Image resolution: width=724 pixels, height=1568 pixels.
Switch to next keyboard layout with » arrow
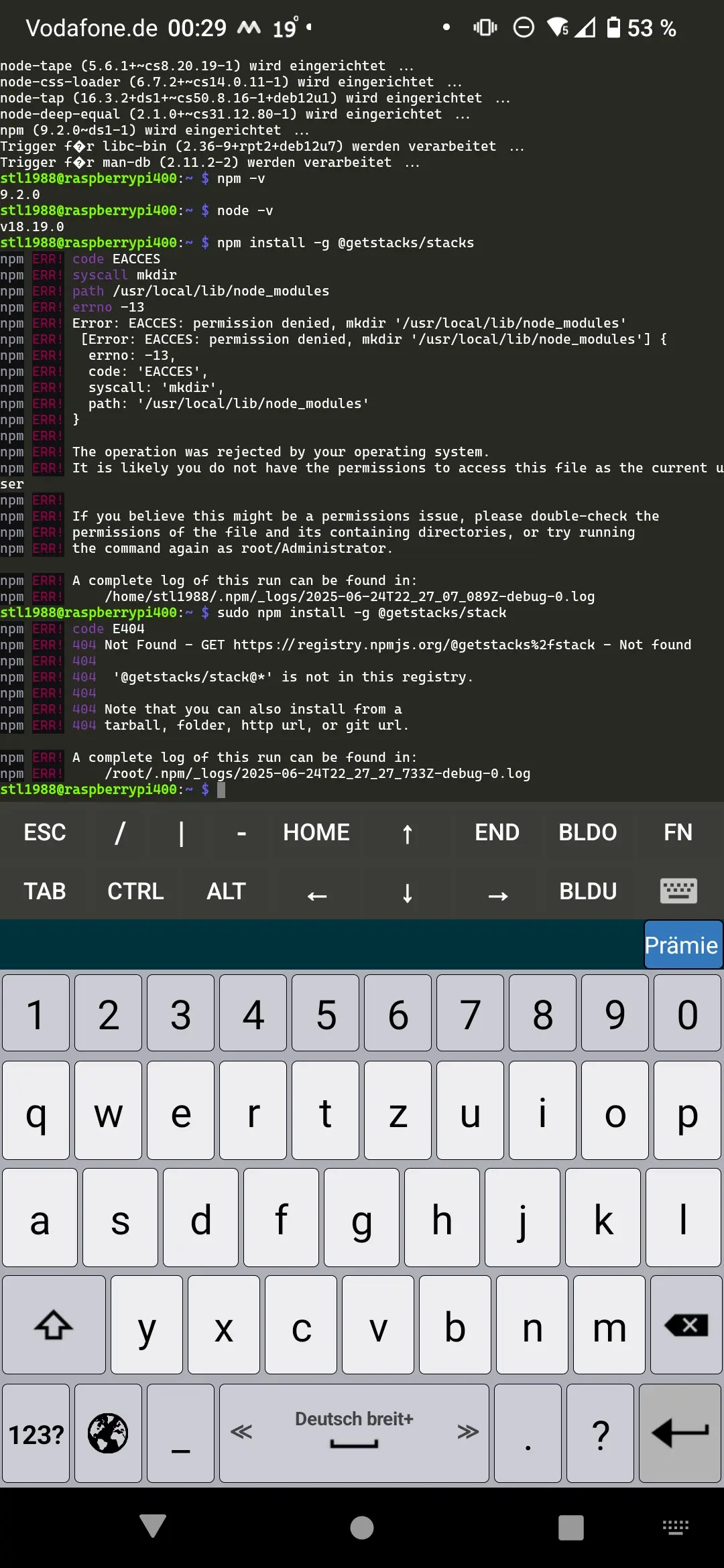467,1431
